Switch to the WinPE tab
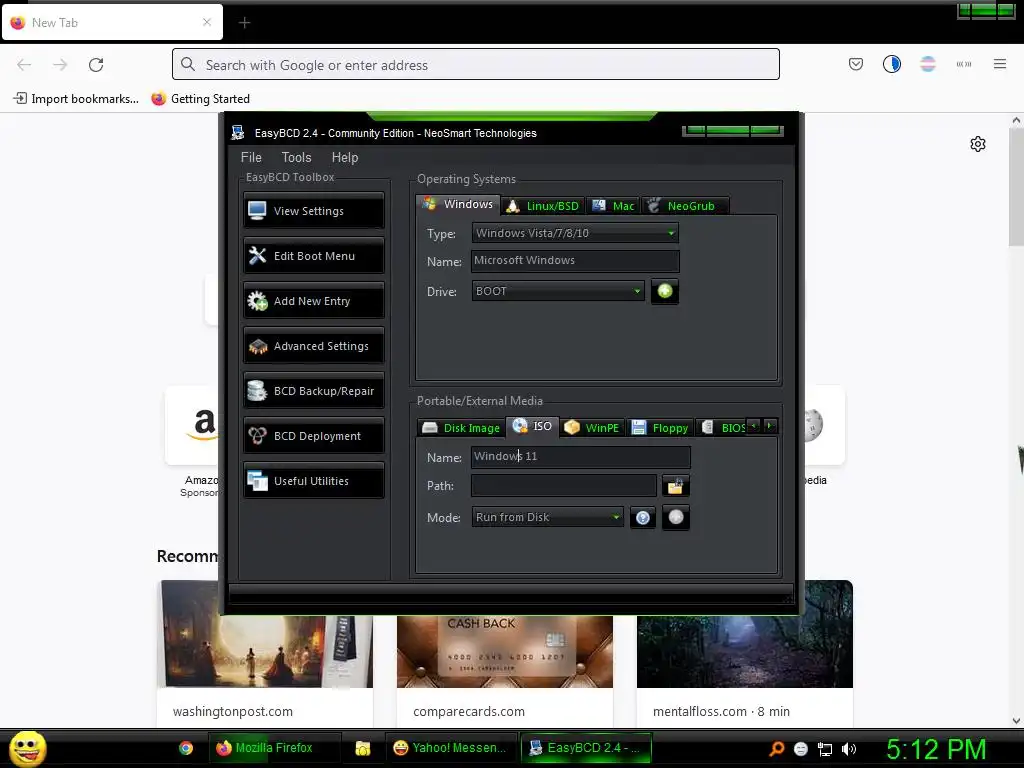This screenshot has width=1024, height=768. tap(592, 428)
